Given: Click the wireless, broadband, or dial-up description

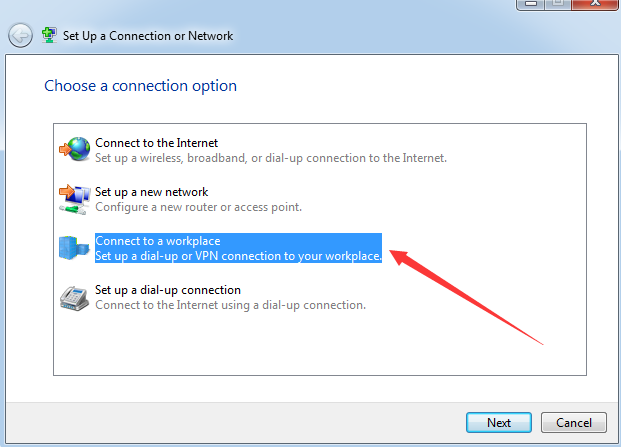Looking at the screenshot, I should [x=271, y=158].
